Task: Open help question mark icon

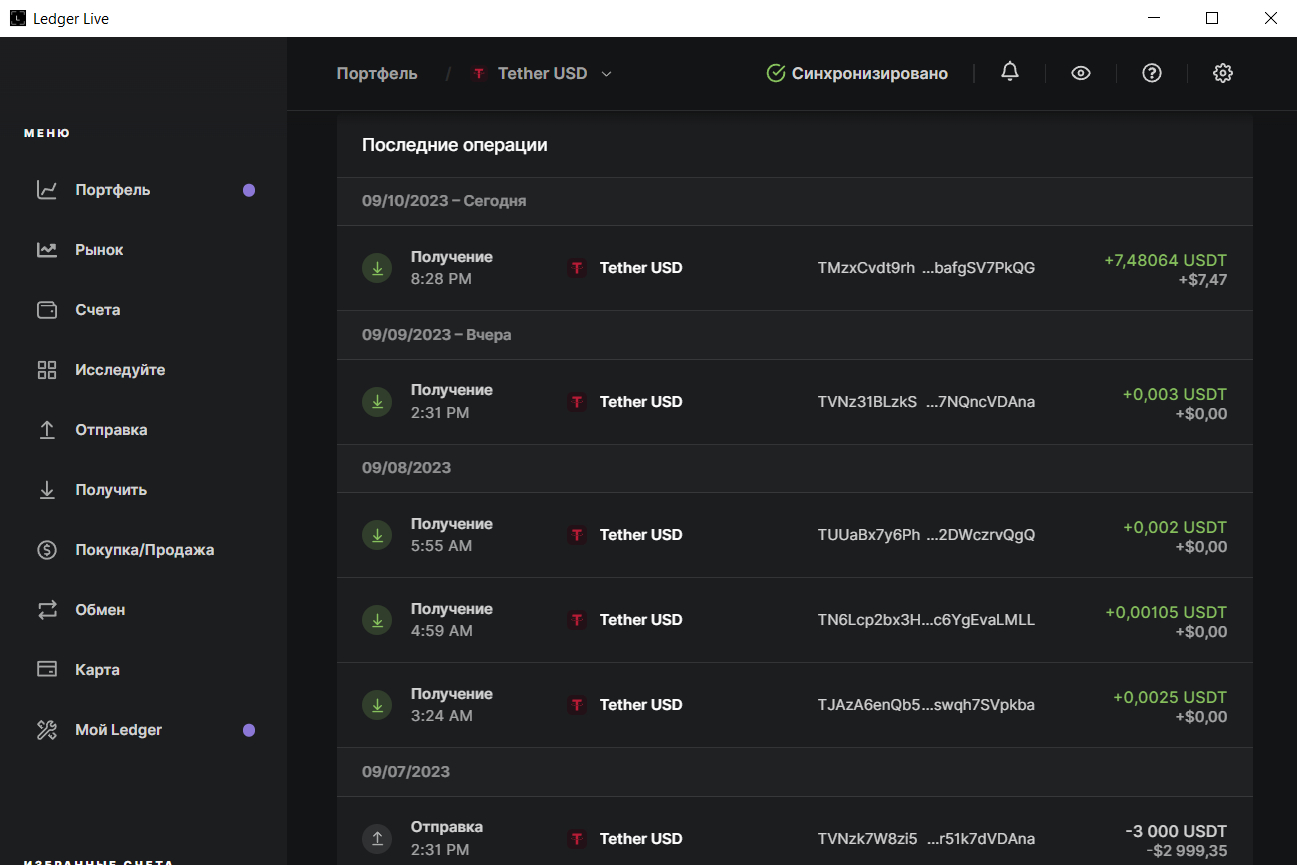Action: [x=1152, y=73]
